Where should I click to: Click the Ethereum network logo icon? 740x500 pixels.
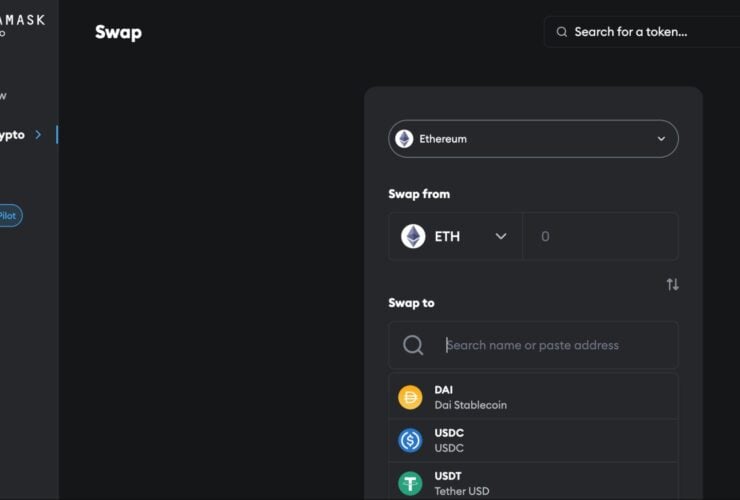click(404, 139)
